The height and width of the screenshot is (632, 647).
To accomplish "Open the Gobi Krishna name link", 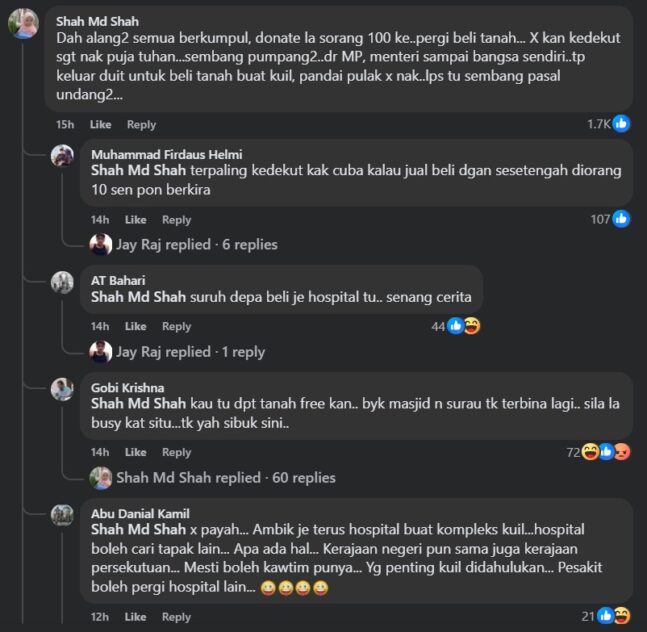I will [x=126, y=388].
